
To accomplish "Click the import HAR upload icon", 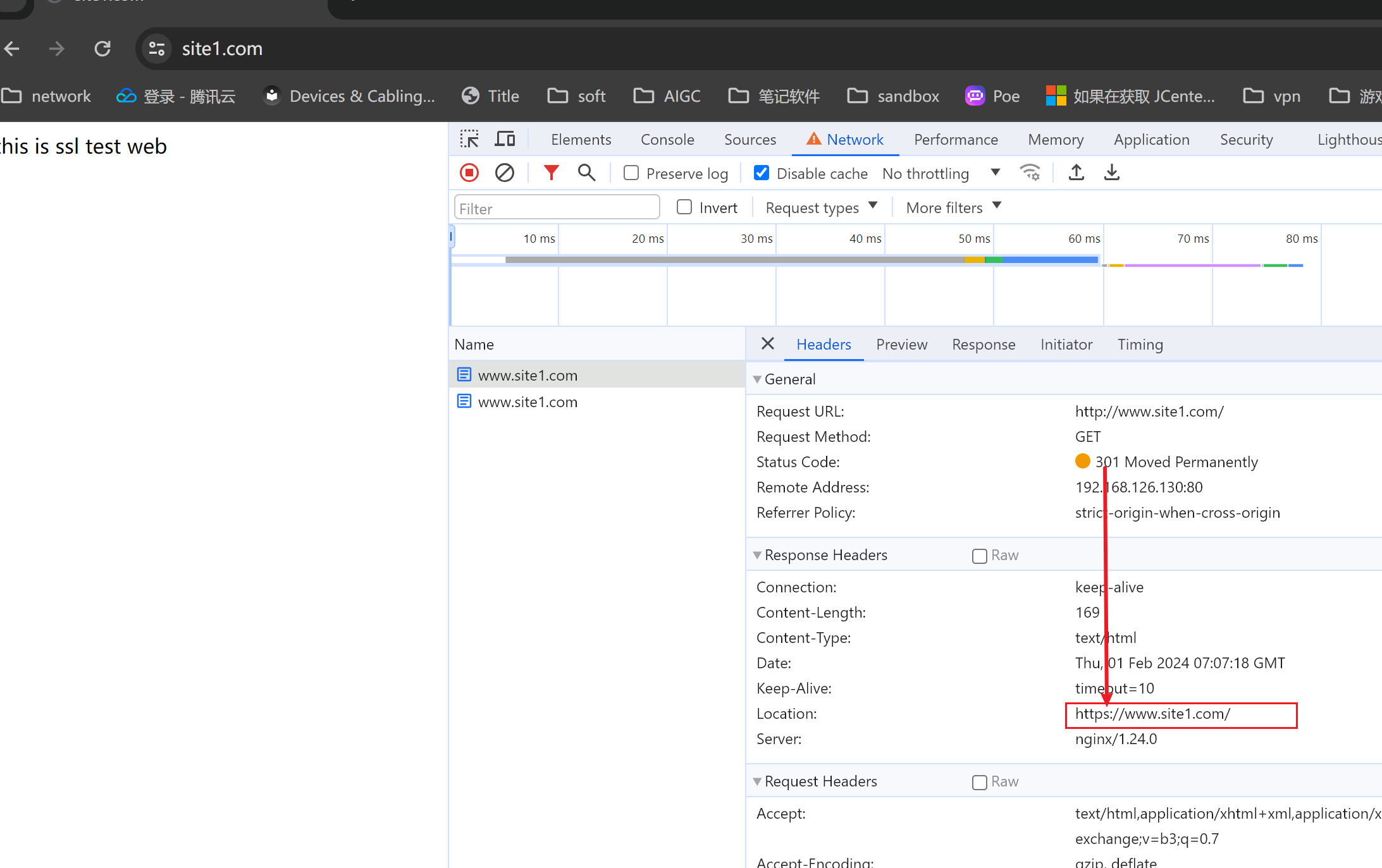I will 1076,173.
